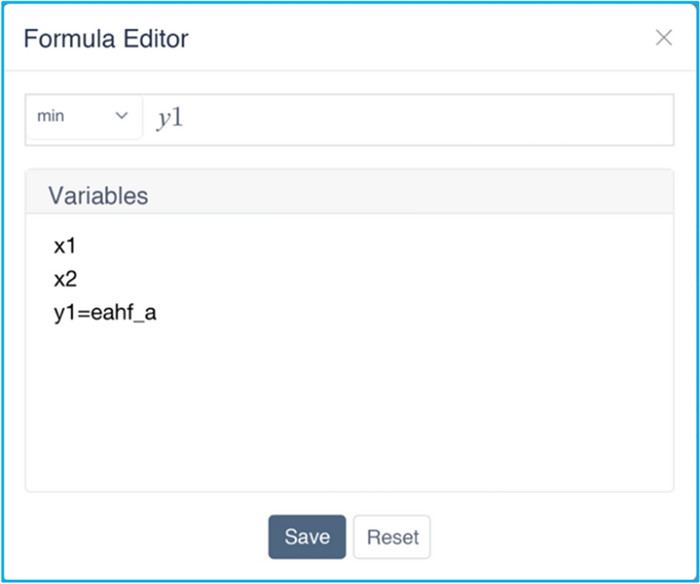Click the chevron arrow beside min
700x584 pixels.
(x=122, y=116)
